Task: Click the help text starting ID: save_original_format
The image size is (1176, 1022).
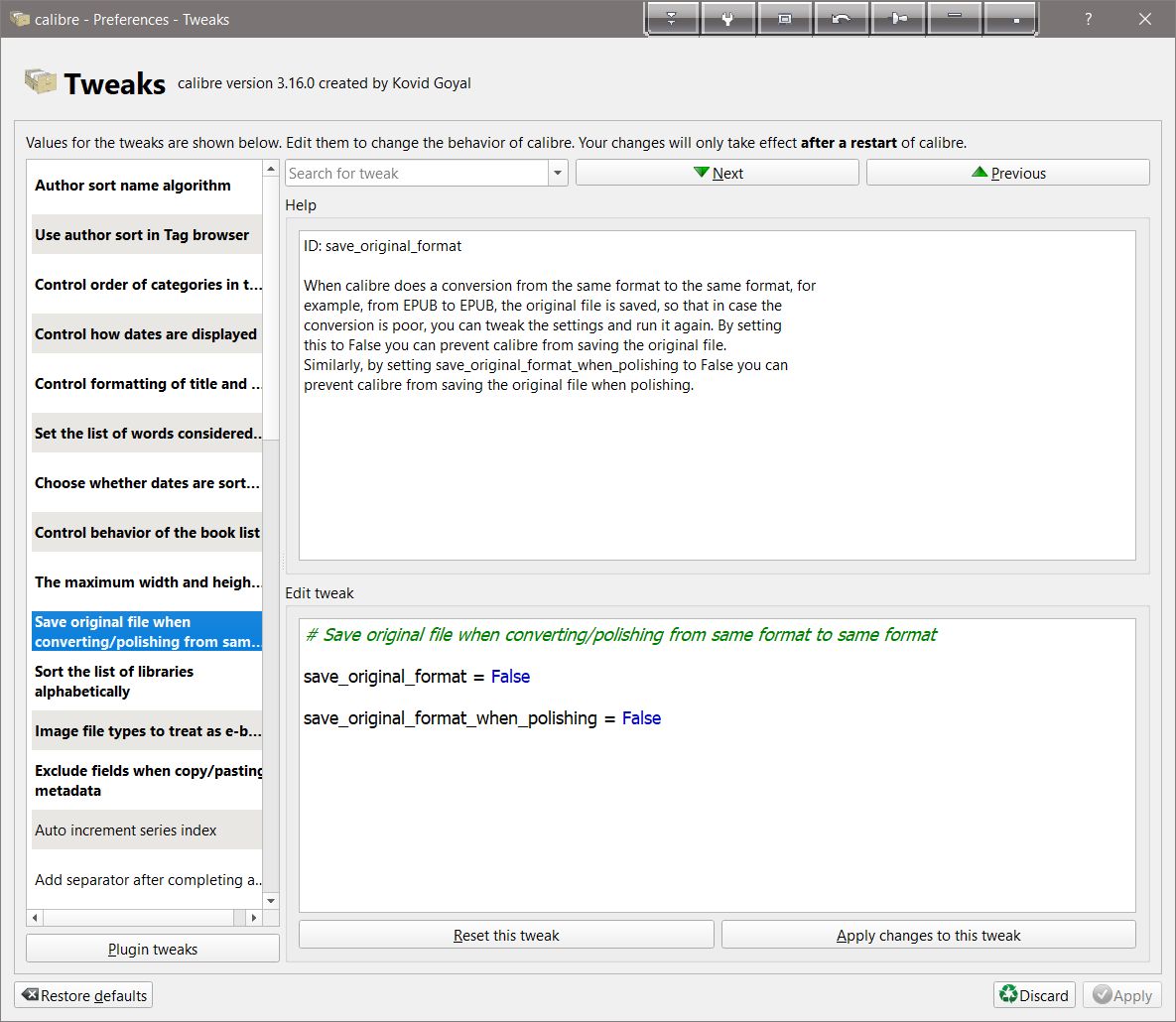Action: pyautogui.click(x=382, y=246)
